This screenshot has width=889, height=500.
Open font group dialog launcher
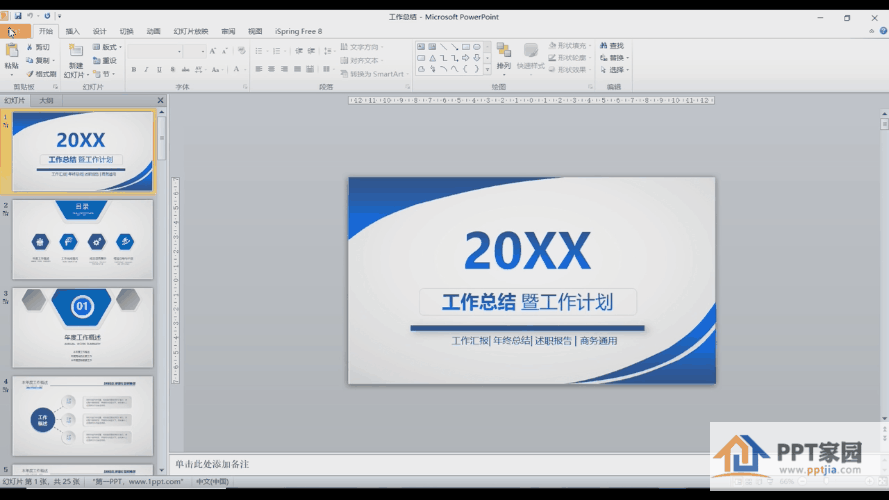point(245,87)
